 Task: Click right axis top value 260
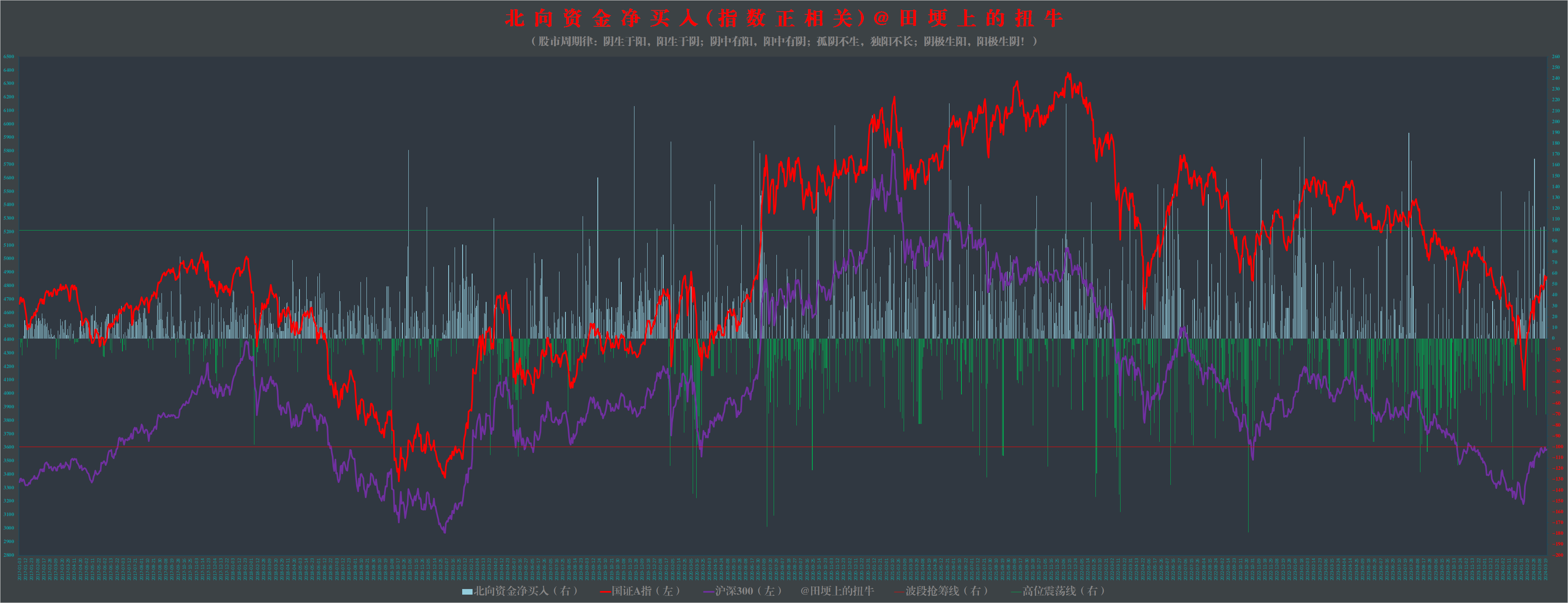pos(1555,57)
